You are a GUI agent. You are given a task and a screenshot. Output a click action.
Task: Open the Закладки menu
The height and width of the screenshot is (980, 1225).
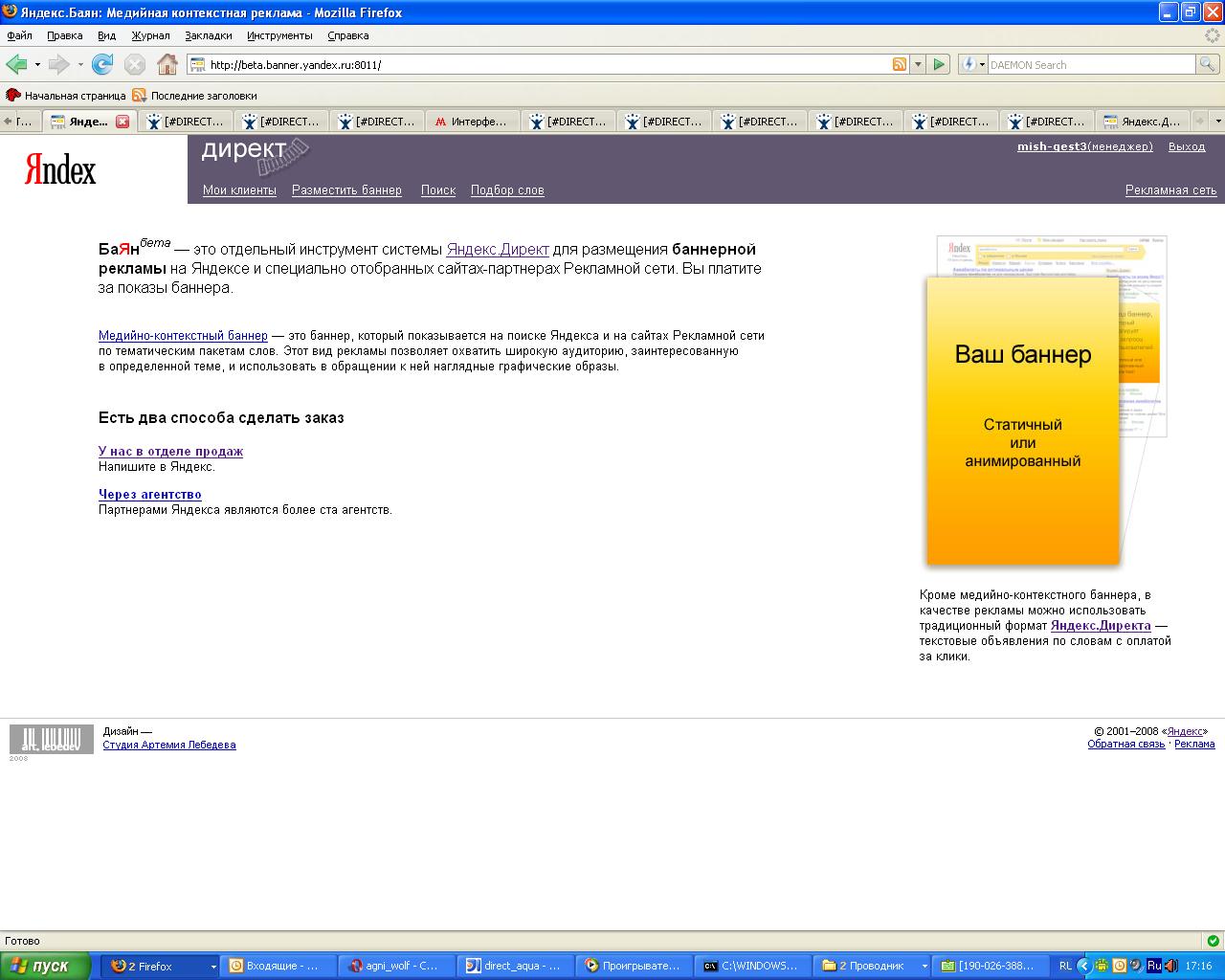pos(209,35)
